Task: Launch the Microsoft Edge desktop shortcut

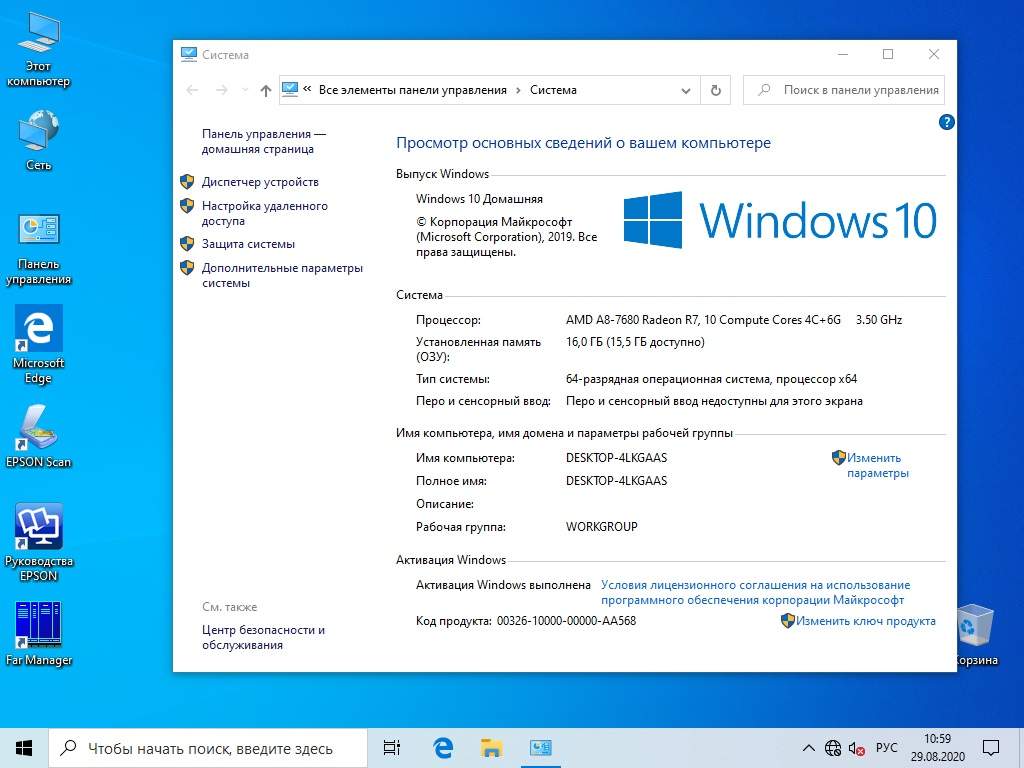Action: pyautogui.click(x=39, y=345)
